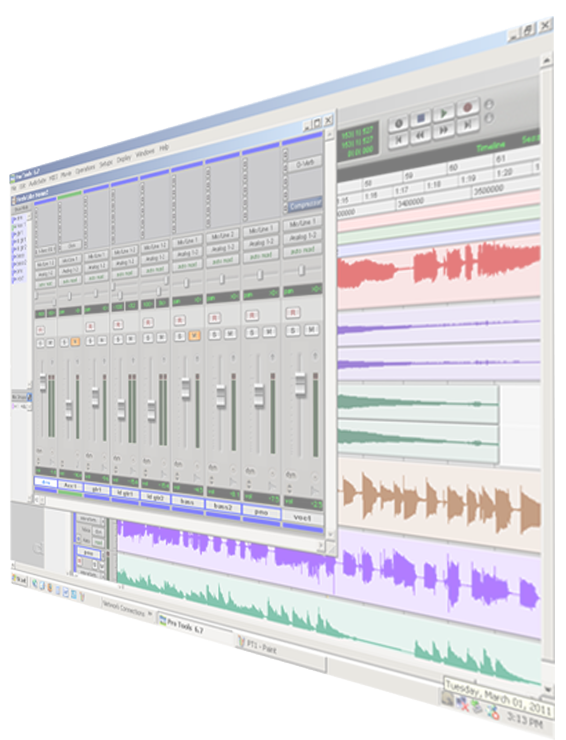Toggle Mute on the voc1 channel
The width and height of the screenshot is (566, 740).
(311, 329)
